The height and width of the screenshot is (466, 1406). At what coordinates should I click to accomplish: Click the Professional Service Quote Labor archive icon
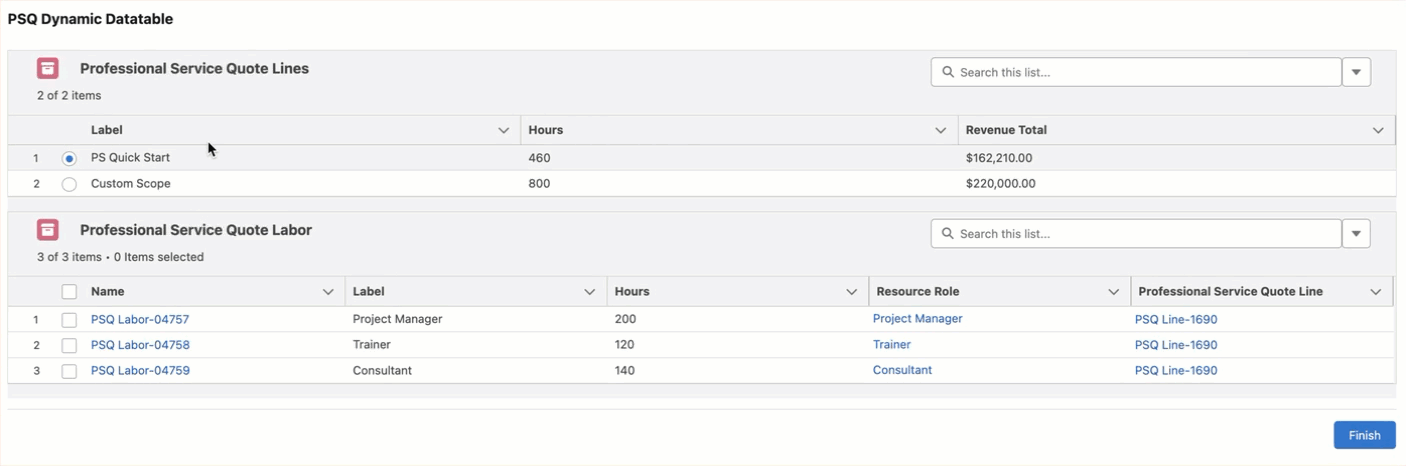48,229
